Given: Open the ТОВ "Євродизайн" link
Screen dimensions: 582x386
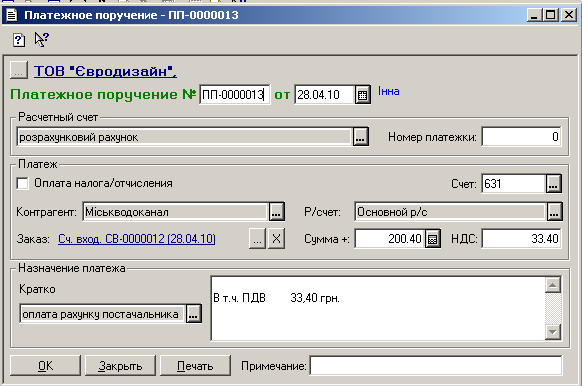Looking at the screenshot, I should 105,71.
